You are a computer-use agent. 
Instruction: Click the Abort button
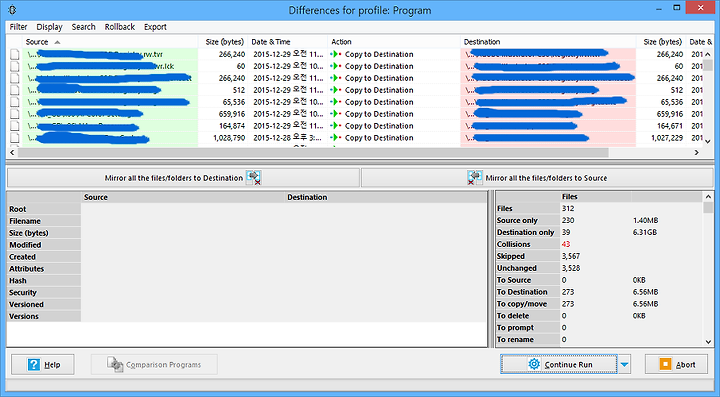tap(676, 364)
